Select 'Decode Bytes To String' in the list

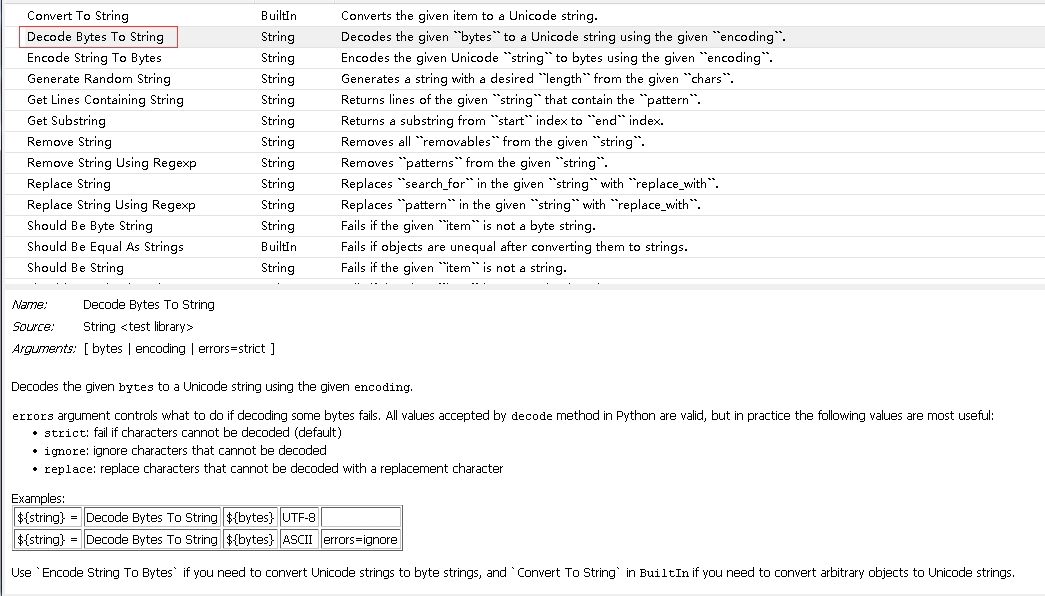tap(95, 37)
